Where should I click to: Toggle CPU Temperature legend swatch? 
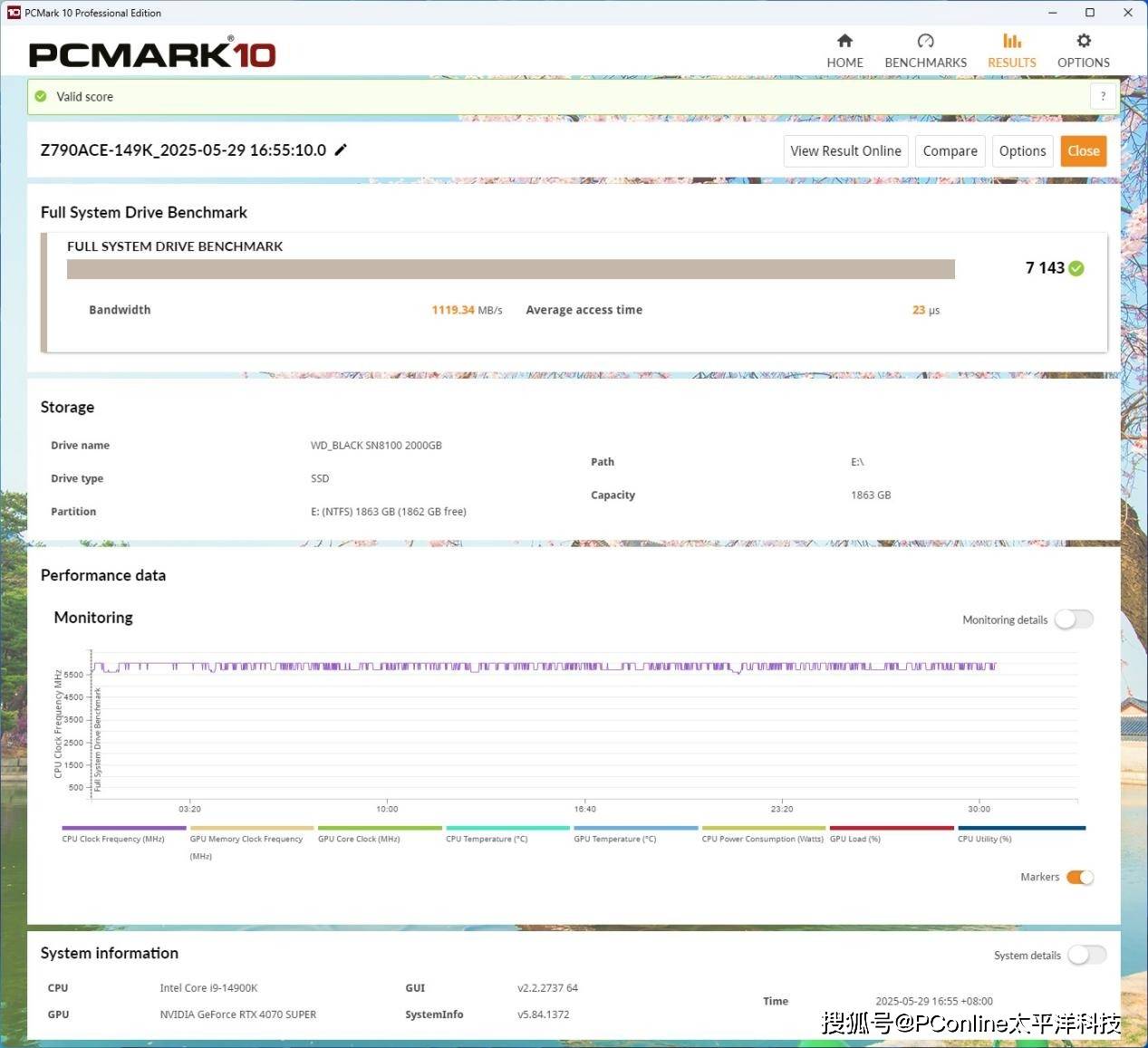pyautogui.click(x=507, y=828)
